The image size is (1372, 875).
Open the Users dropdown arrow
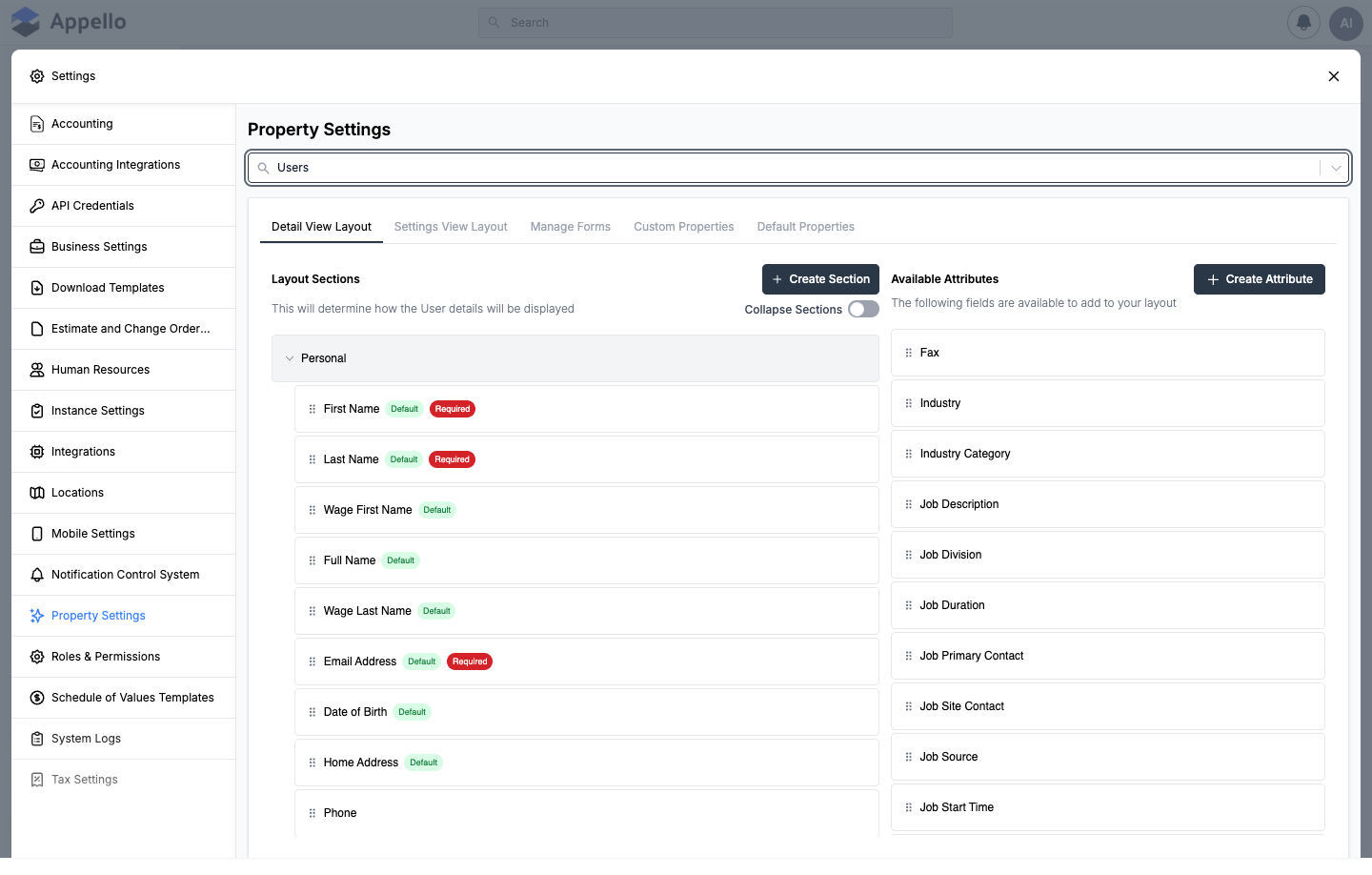point(1336,168)
